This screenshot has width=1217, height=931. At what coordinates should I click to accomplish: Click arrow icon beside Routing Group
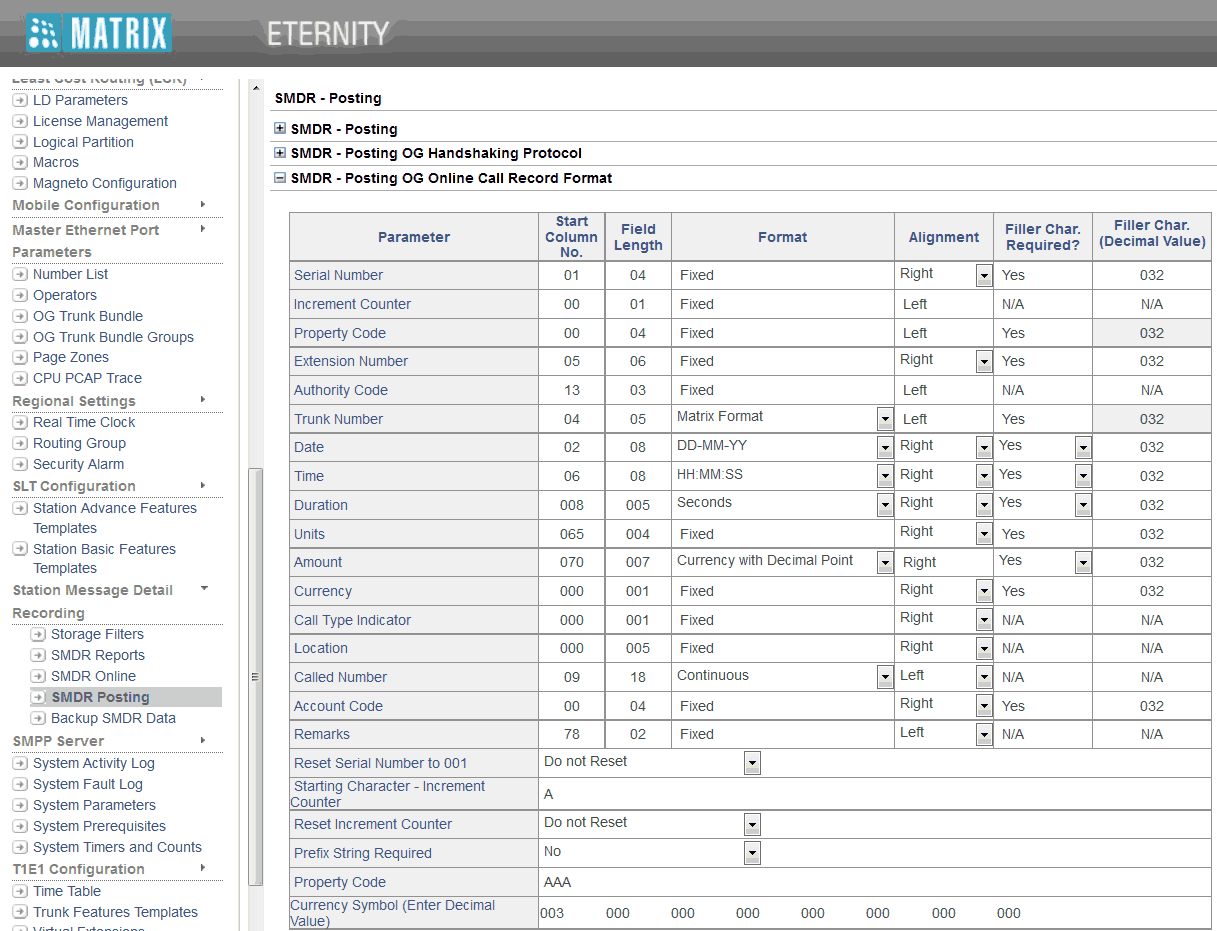[x=20, y=443]
